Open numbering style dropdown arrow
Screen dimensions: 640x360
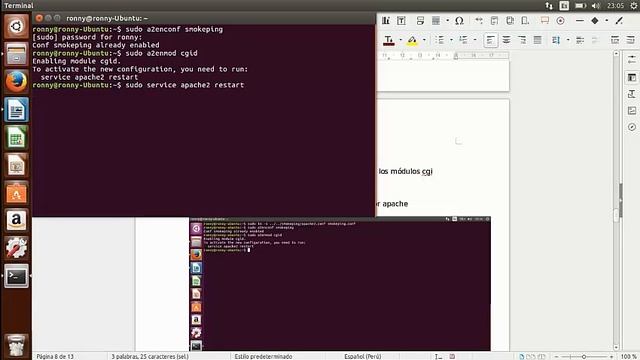point(475,40)
